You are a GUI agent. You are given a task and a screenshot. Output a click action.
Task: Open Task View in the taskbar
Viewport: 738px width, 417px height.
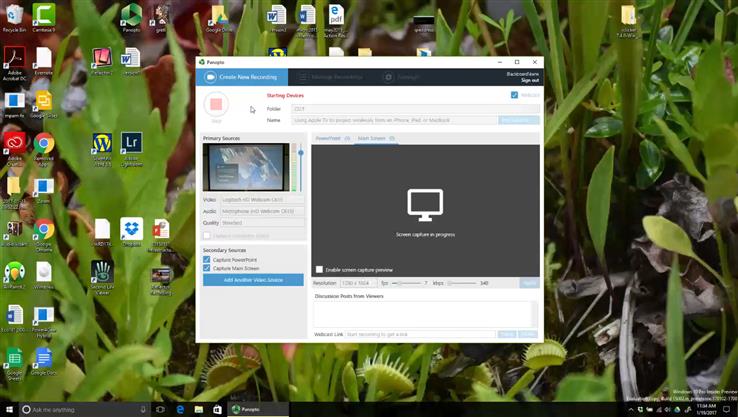[160, 409]
